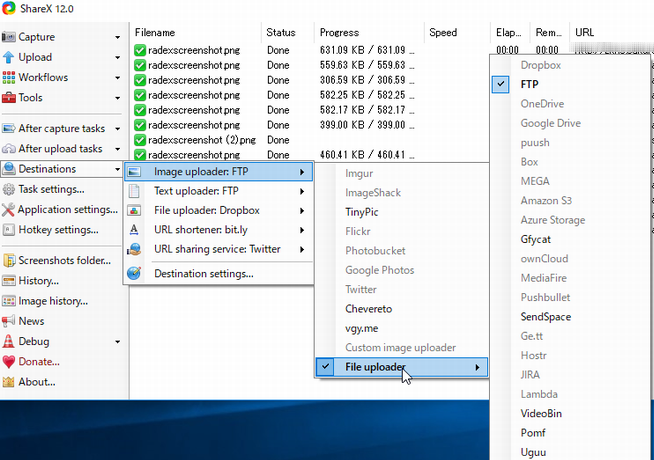Click the Destination settings globe icon
This screenshot has height=460, width=654.
pyautogui.click(x=134, y=274)
